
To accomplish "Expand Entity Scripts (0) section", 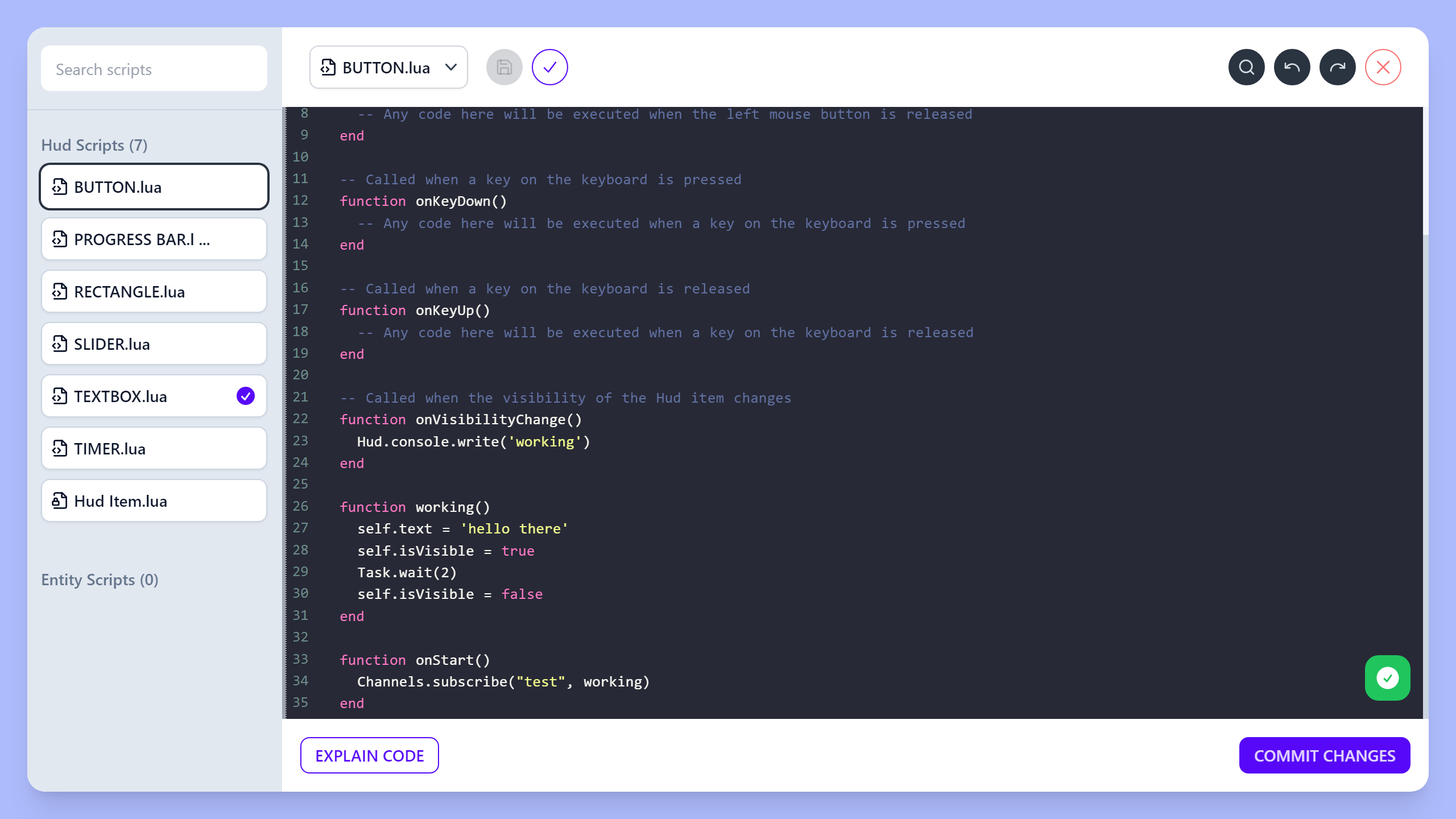I will pos(100,580).
